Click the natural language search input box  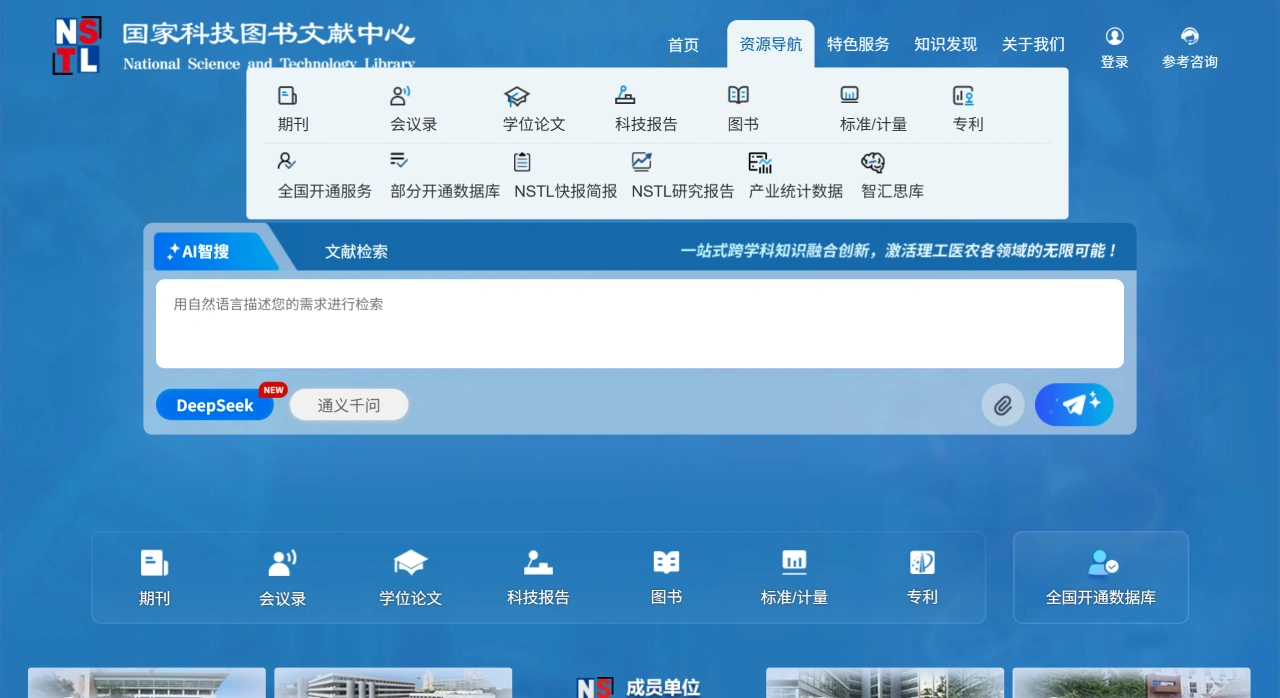coord(640,323)
